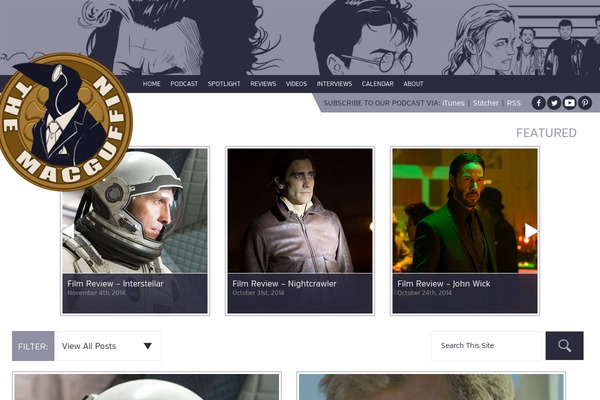Open the Podcast menu item

click(184, 84)
